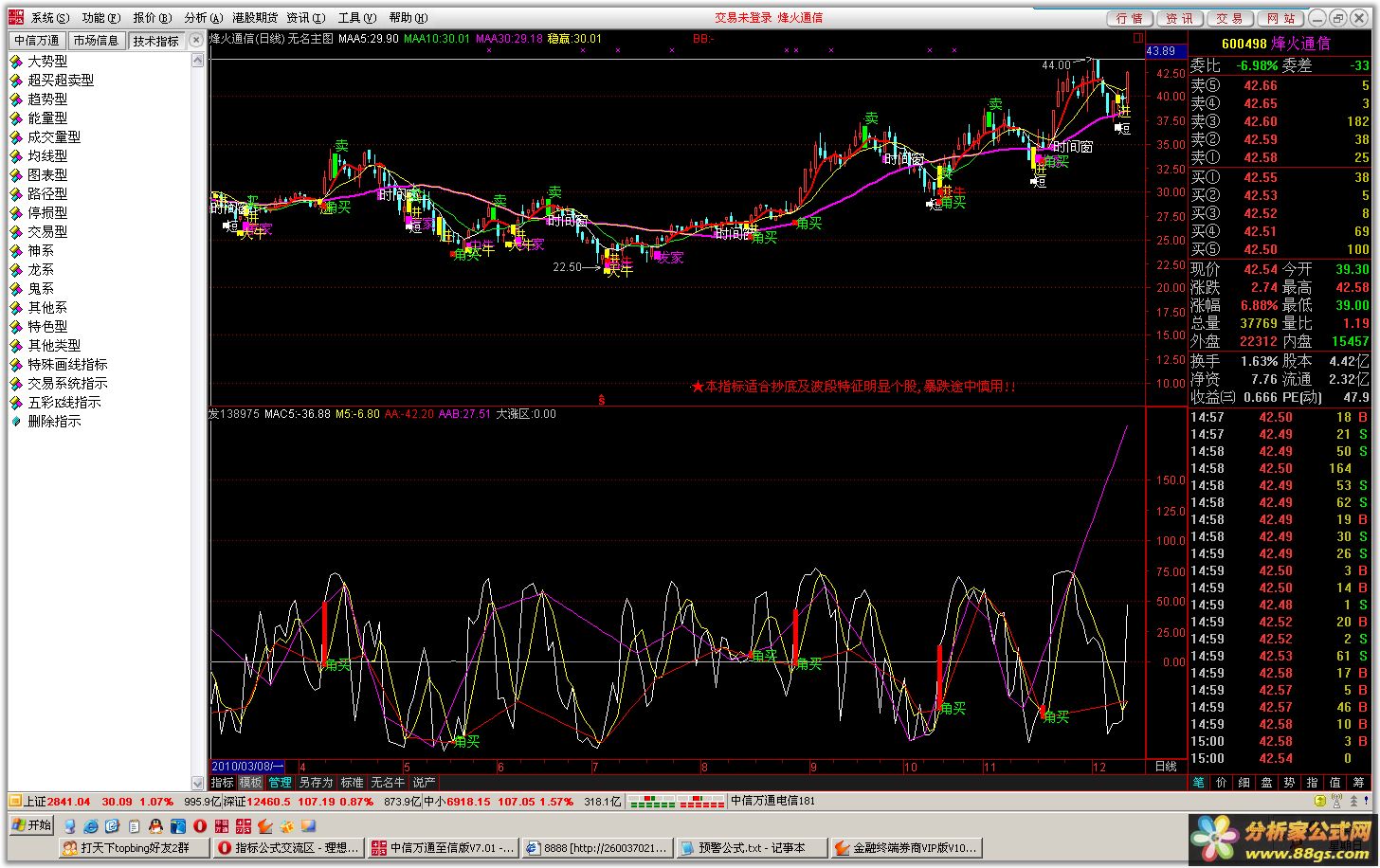Select the 盘 tab under tick list
The image size is (1380, 868).
(1266, 783)
